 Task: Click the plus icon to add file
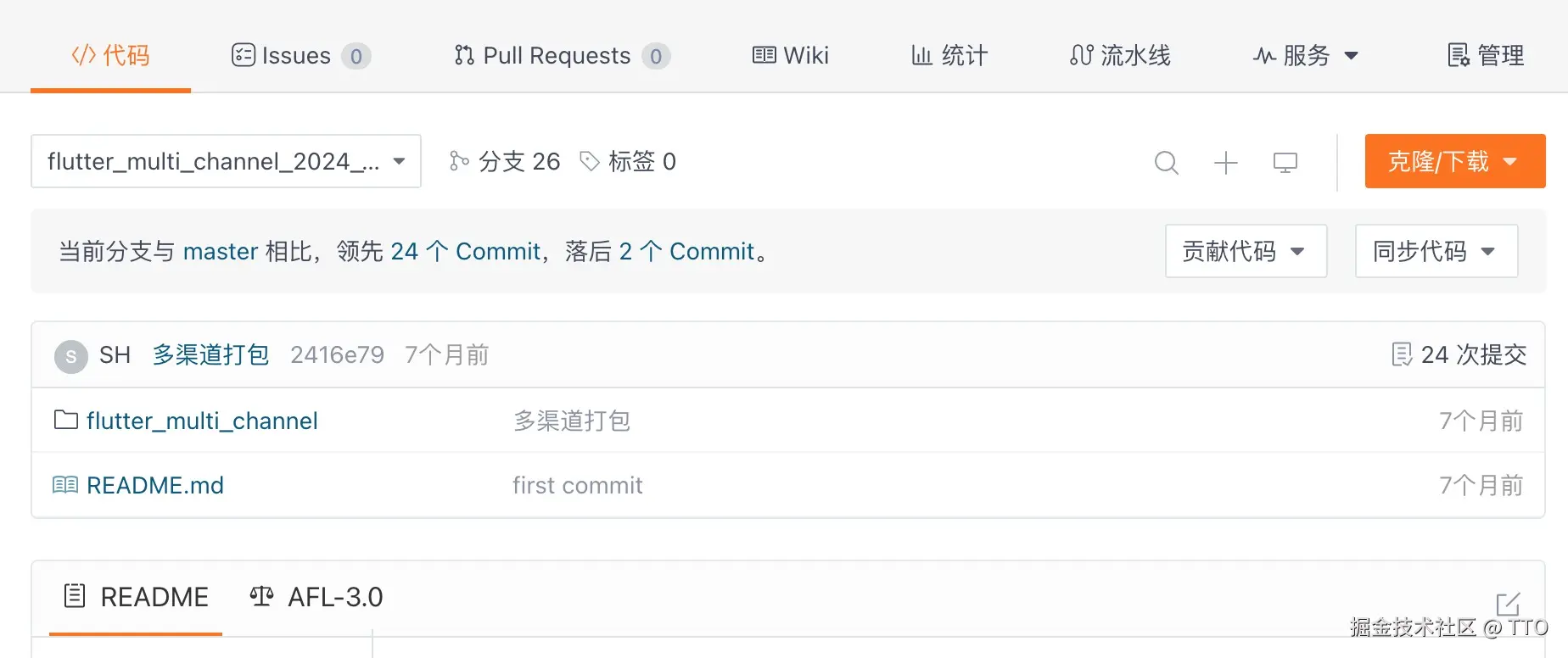click(x=1226, y=162)
